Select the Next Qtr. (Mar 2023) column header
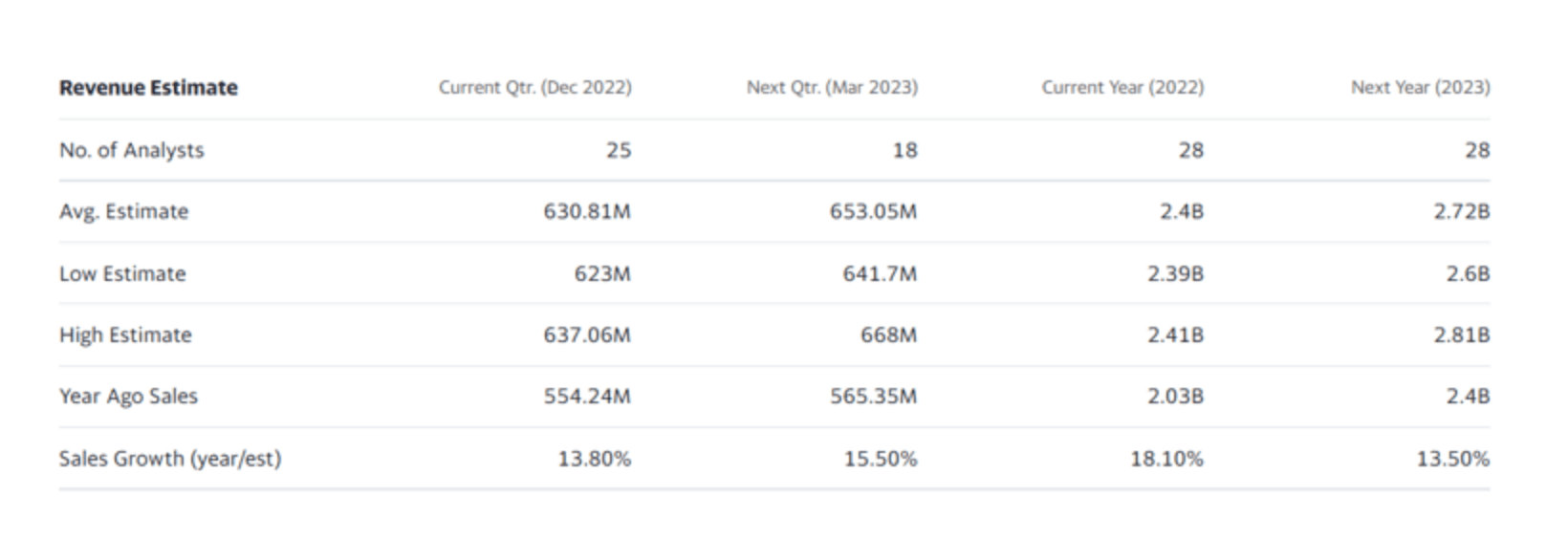Viewport: 1568px width, 560px height. click(x=832, y=88)
